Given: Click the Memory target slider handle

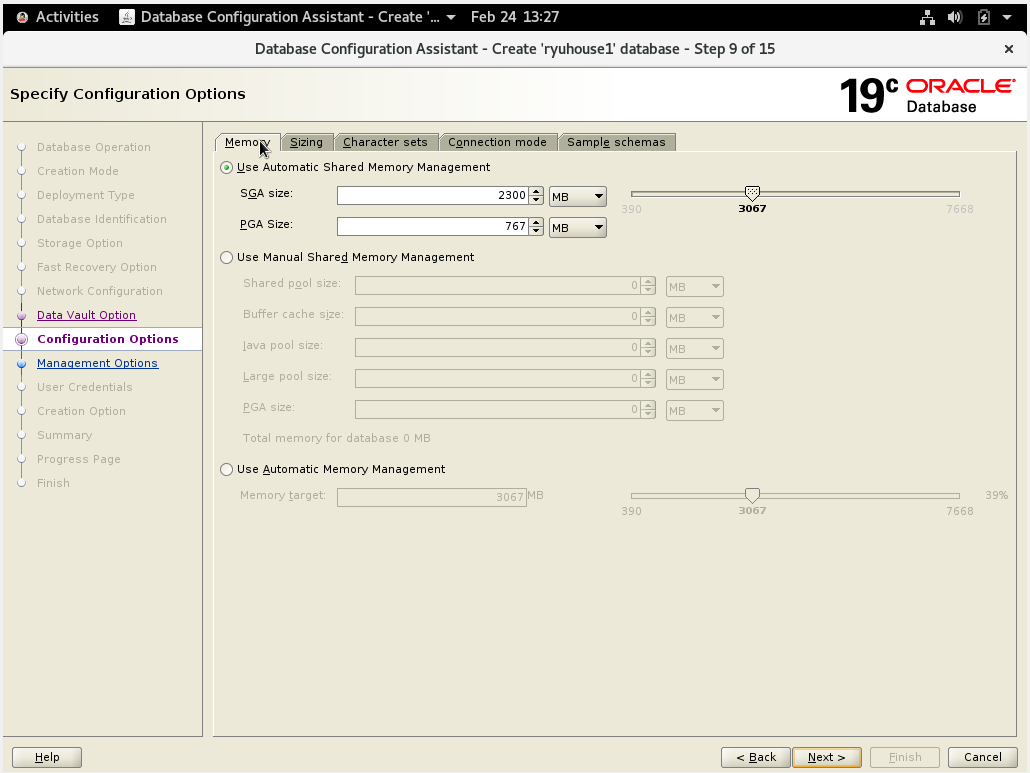Looking at the screenshot, I should pos(752,495).
